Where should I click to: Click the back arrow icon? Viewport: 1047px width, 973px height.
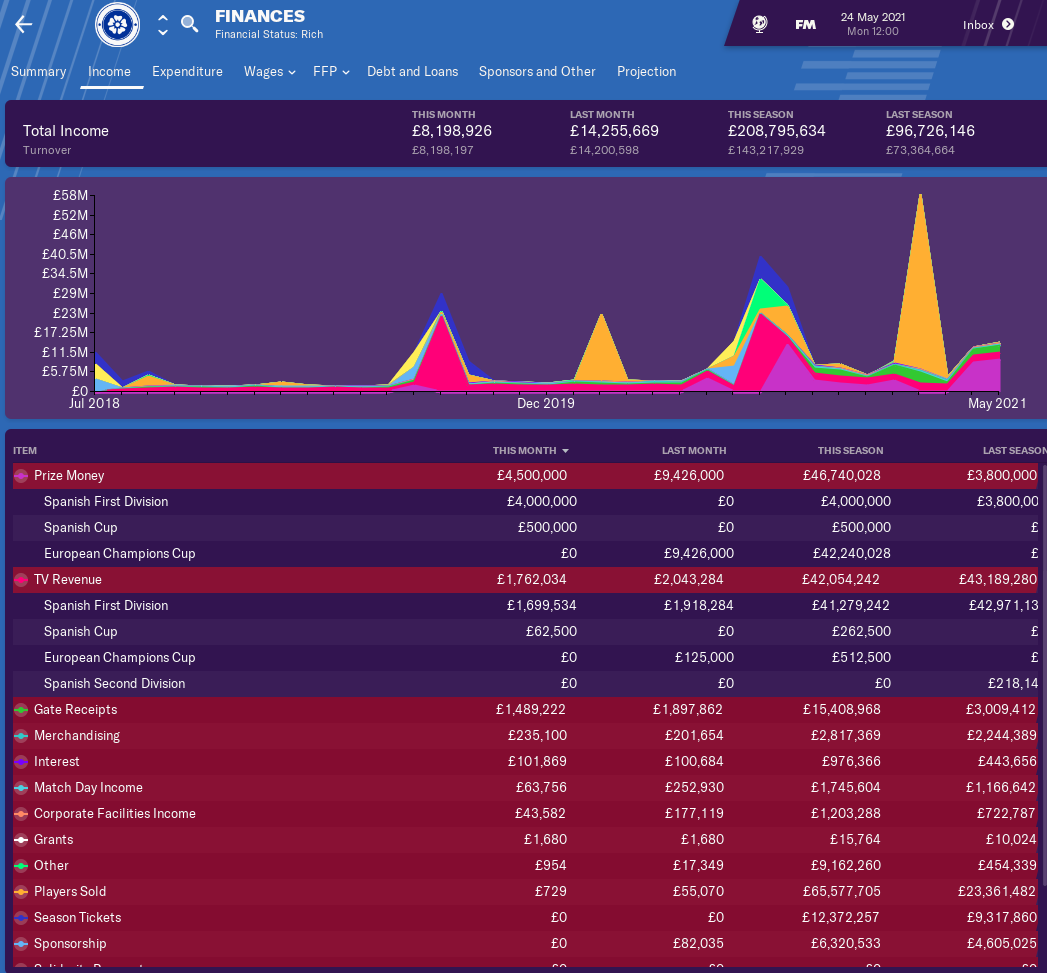[24, 25]
